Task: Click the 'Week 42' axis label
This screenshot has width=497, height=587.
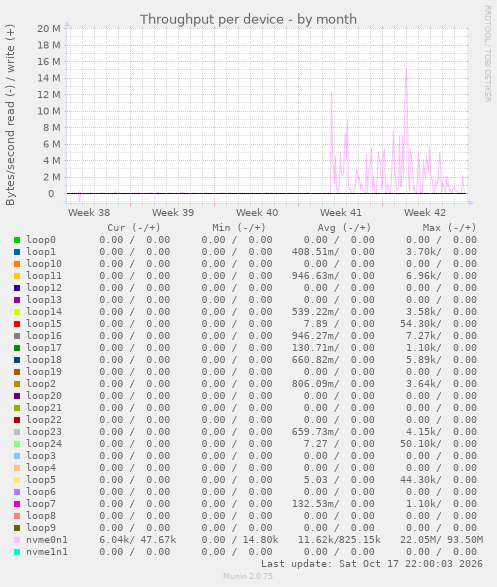Action: [425, 213]
